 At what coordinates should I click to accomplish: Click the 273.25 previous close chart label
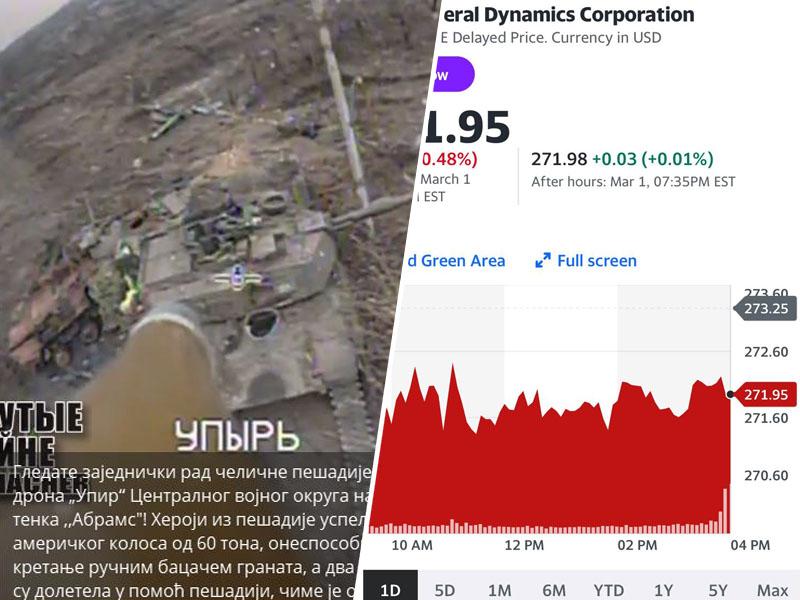(765, 308)
